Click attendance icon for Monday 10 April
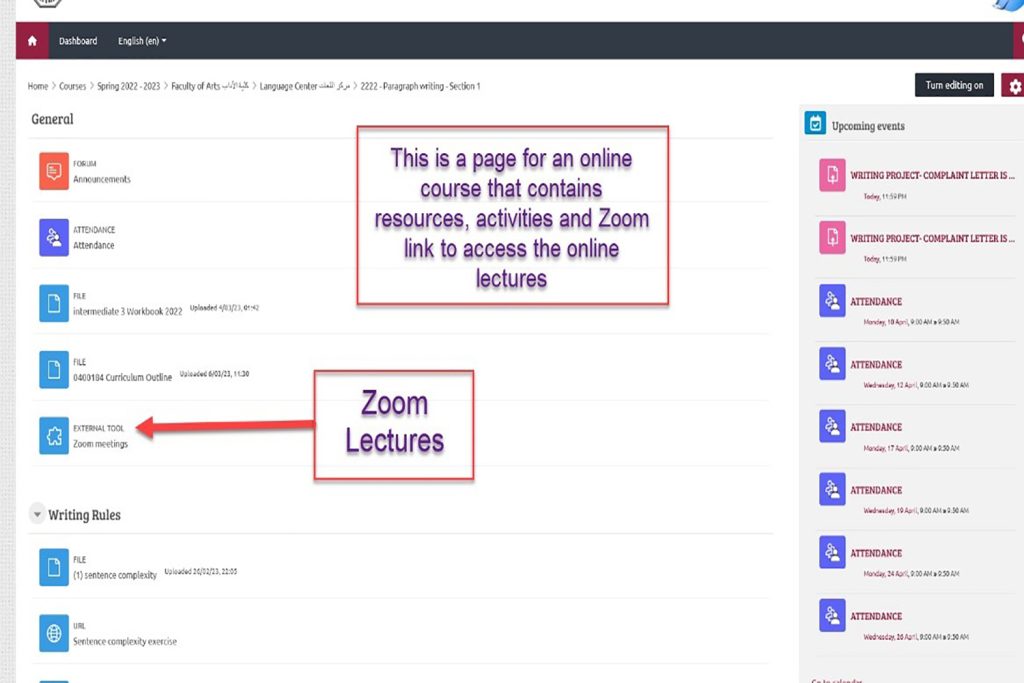This screenshot has width=1024, height=683. point(832,301)
